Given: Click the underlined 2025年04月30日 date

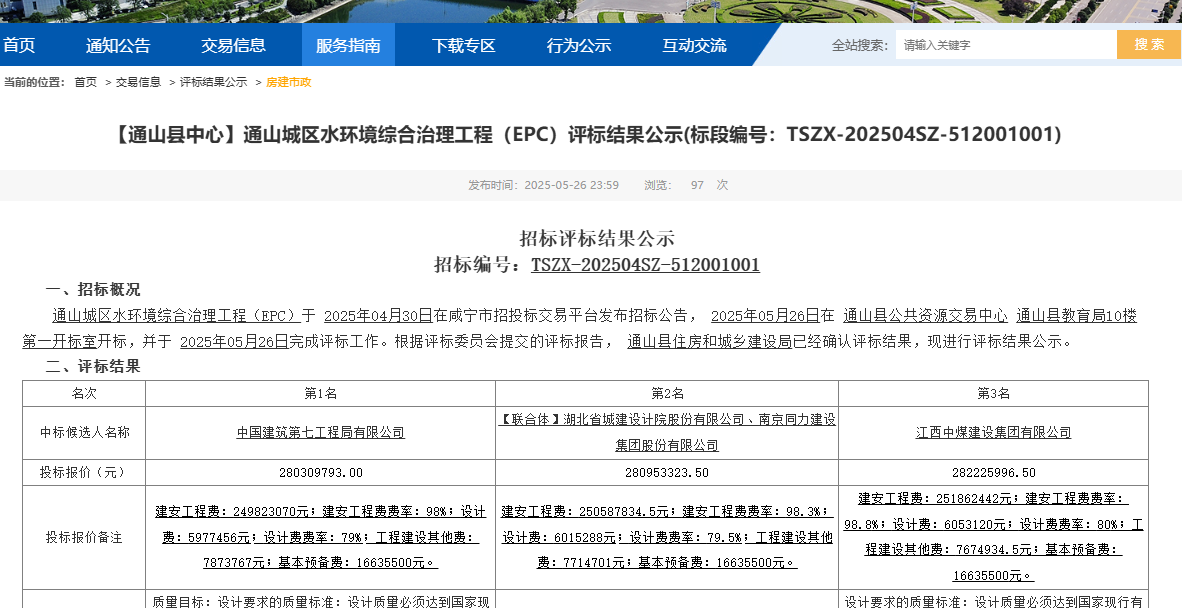Looking at the screenshot, I should pyautogui.click(x=378, y=316).
